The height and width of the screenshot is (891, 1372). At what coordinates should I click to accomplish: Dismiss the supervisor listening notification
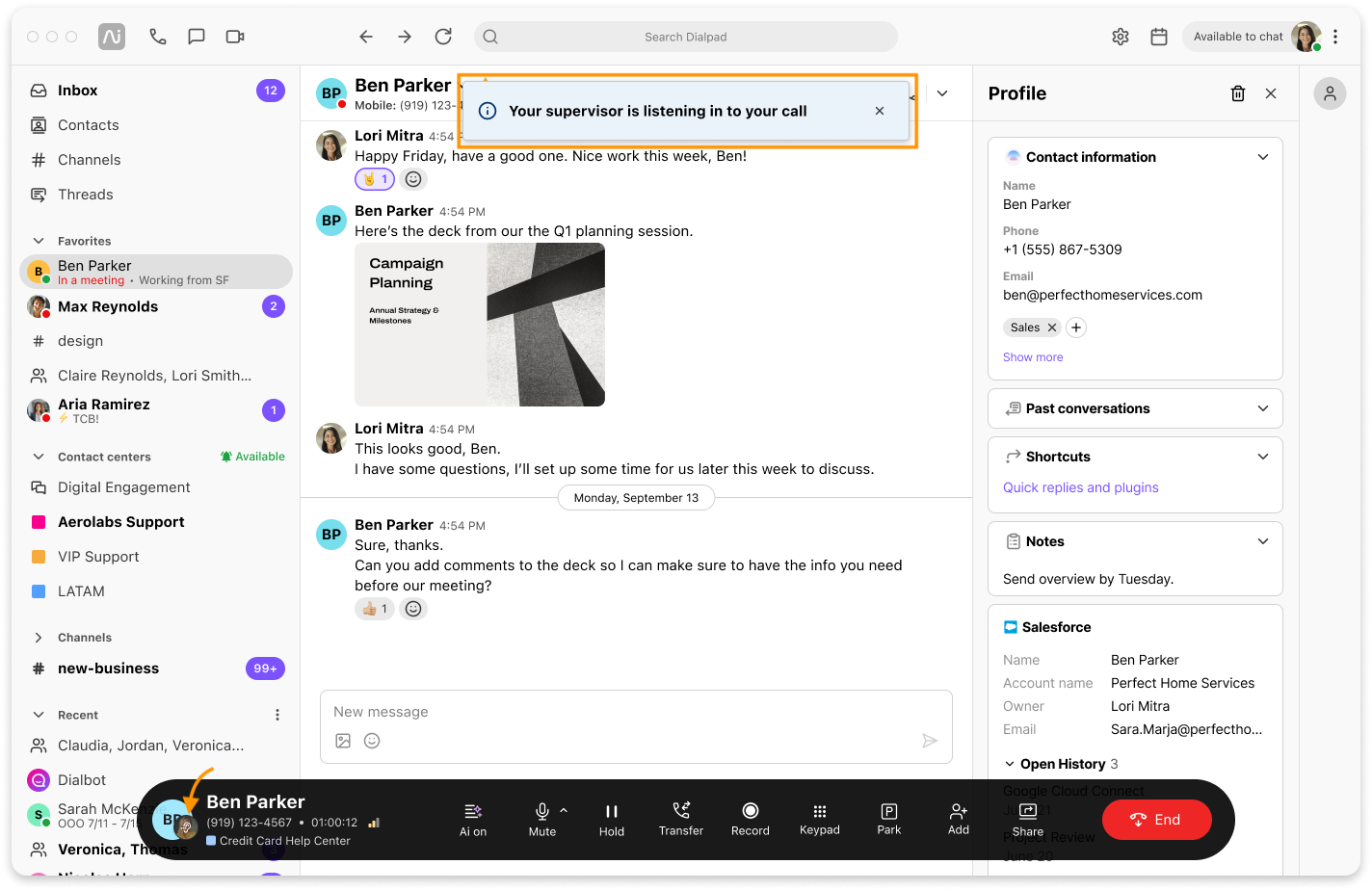(x=880, y=111)
